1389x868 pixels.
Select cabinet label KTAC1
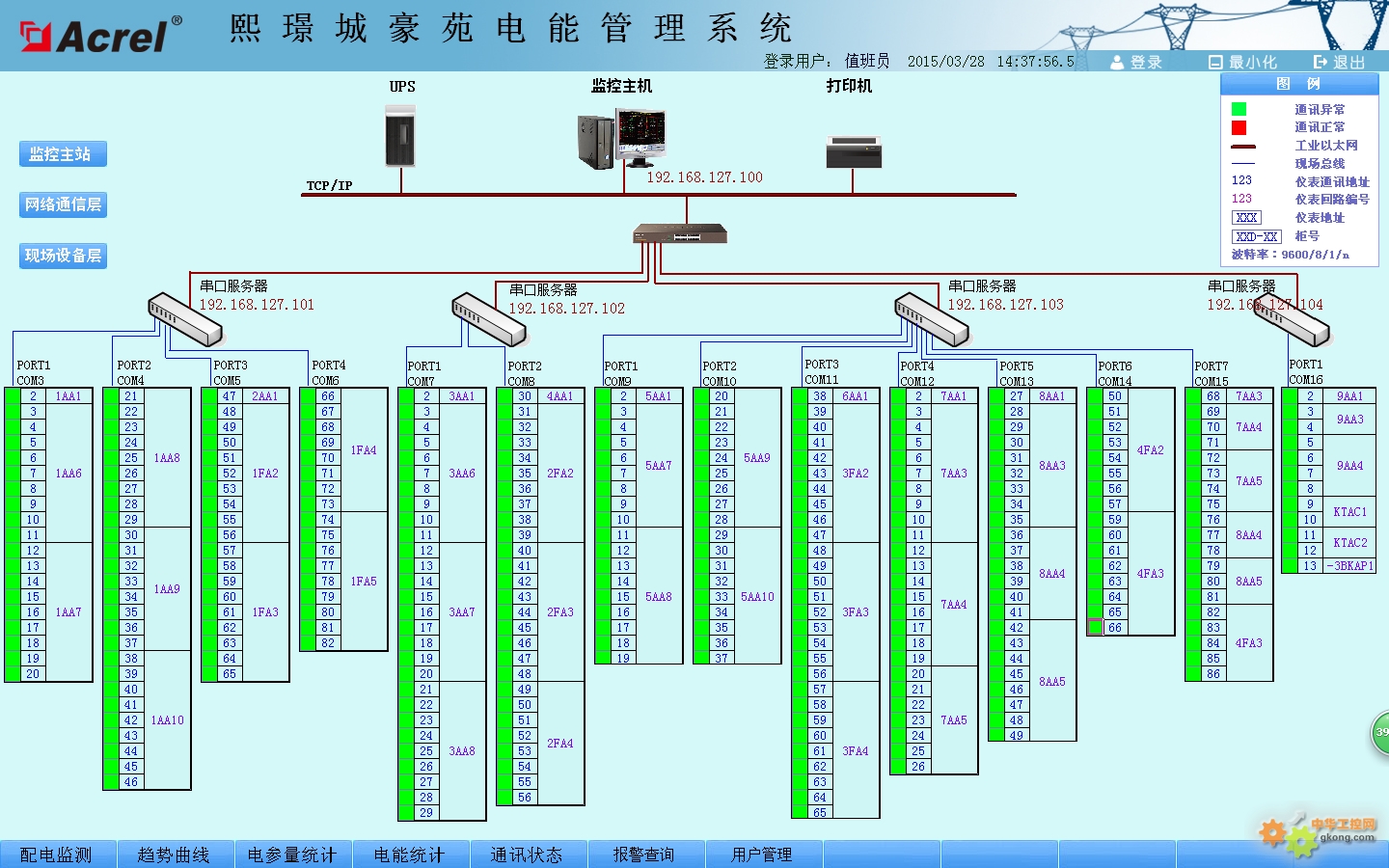[1350, 512]
